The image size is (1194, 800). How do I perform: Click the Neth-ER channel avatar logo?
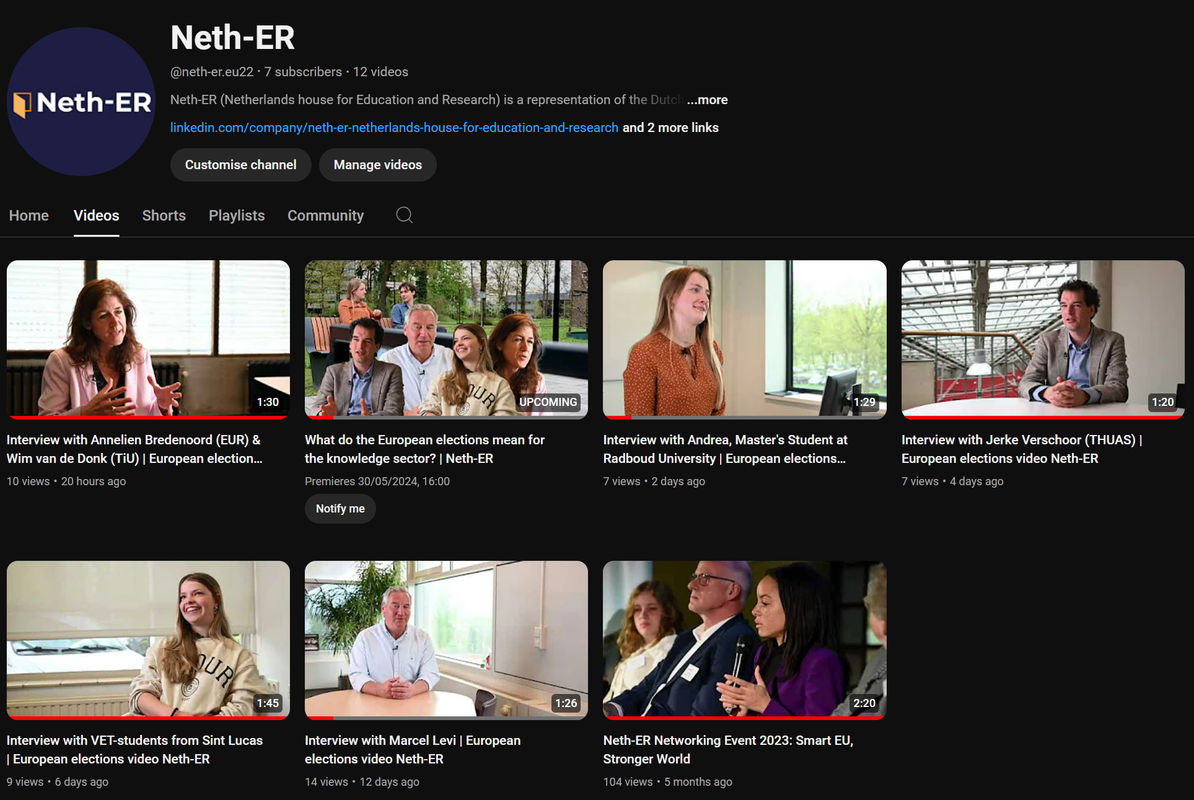[81, 101]
